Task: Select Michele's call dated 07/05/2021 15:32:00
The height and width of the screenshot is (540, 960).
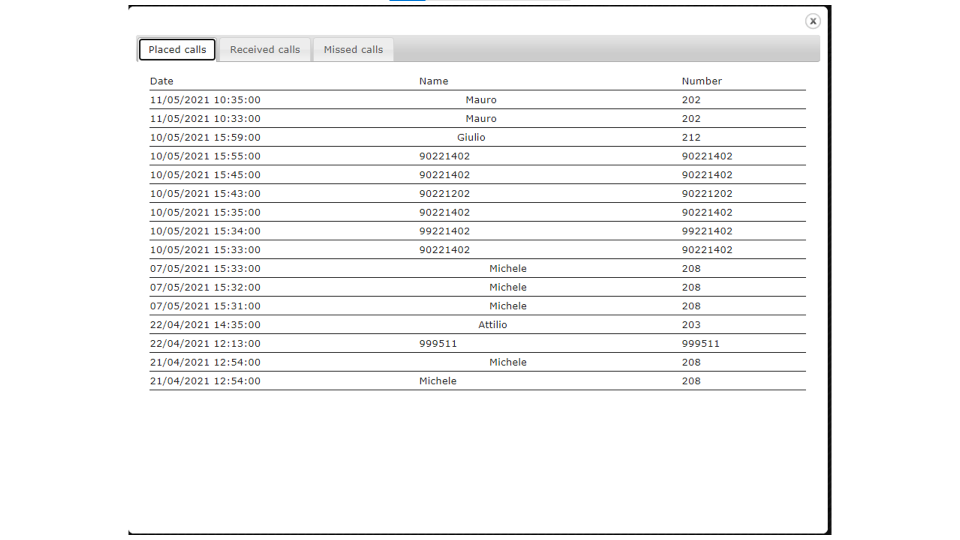Action: tap(478, 287)
